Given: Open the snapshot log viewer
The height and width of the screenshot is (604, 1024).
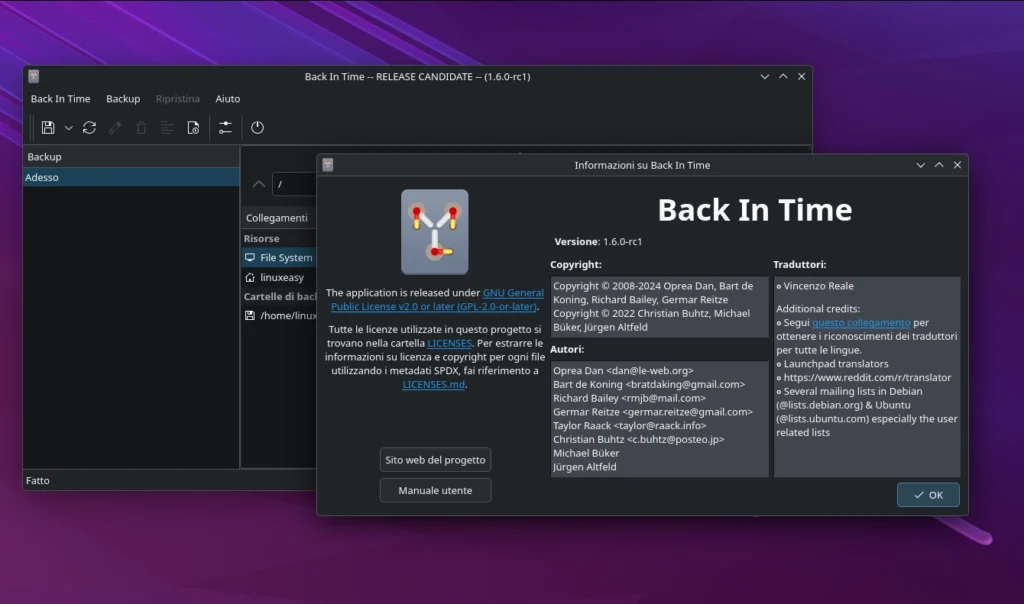Looking at the screenshot, I should pos(168,127).
